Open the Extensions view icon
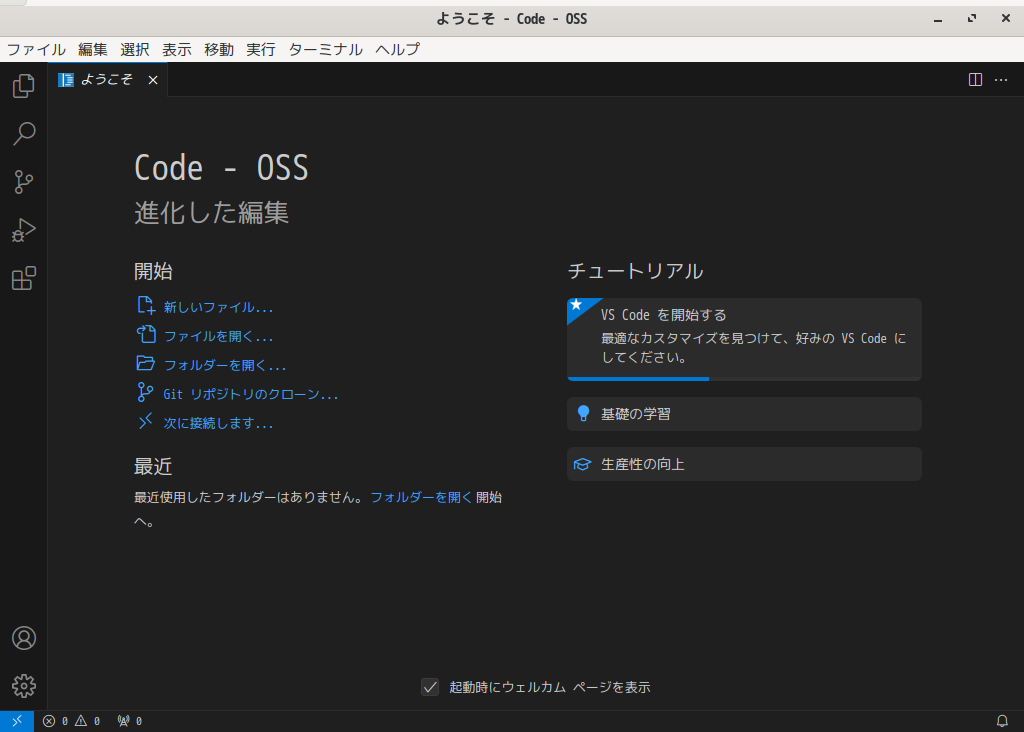Image resolution: width=1024 pixels, height=732 pixels. pyautogui.click(x=24, y=278)
